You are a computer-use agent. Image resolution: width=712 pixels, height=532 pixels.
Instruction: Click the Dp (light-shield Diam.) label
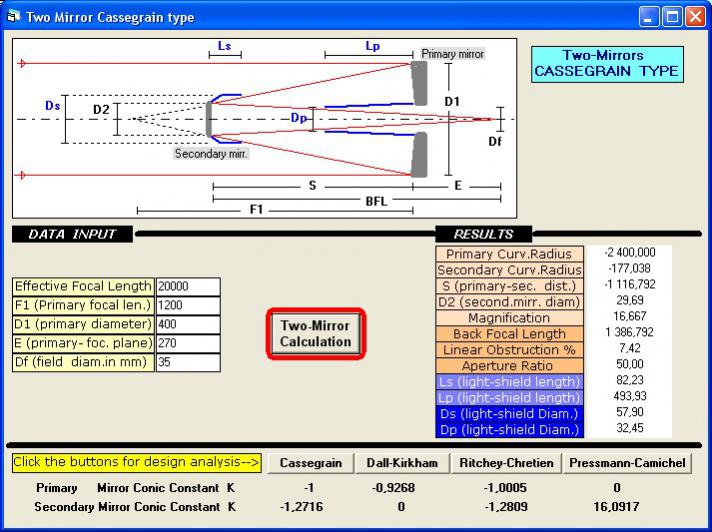(509, 429)
